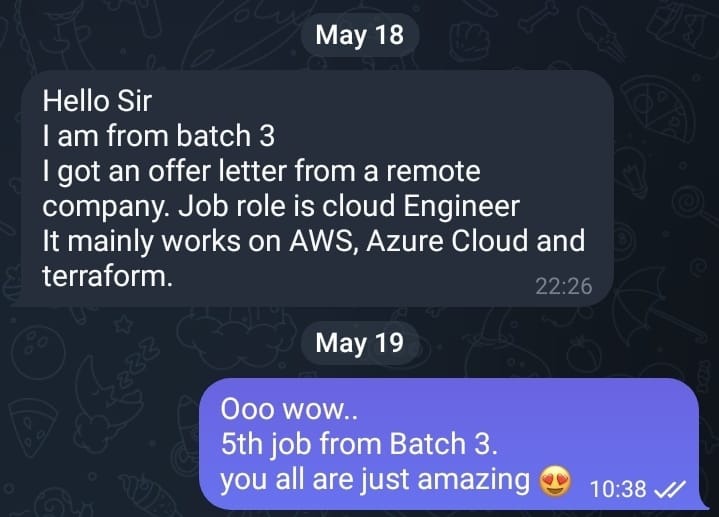Click the '5th job from Batch 3.' line
Screen dimensions: 719x517
click(x=359, y=444)
